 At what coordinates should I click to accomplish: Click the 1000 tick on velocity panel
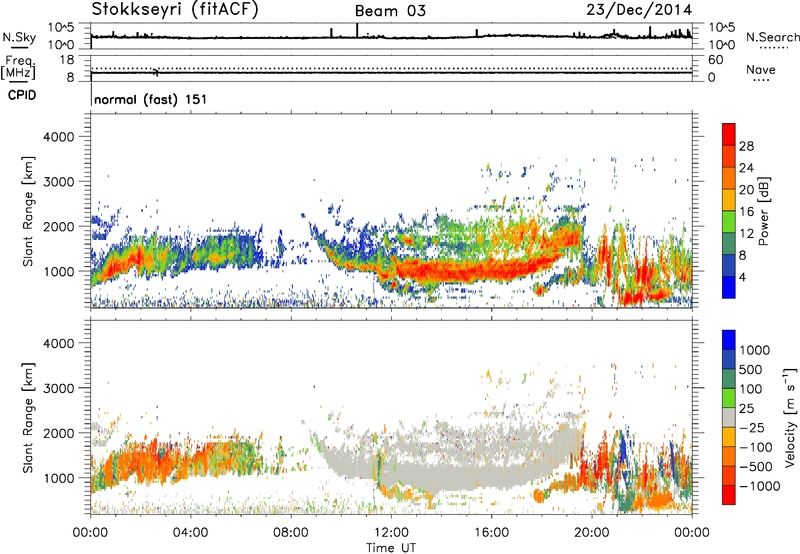pos(59,478)
